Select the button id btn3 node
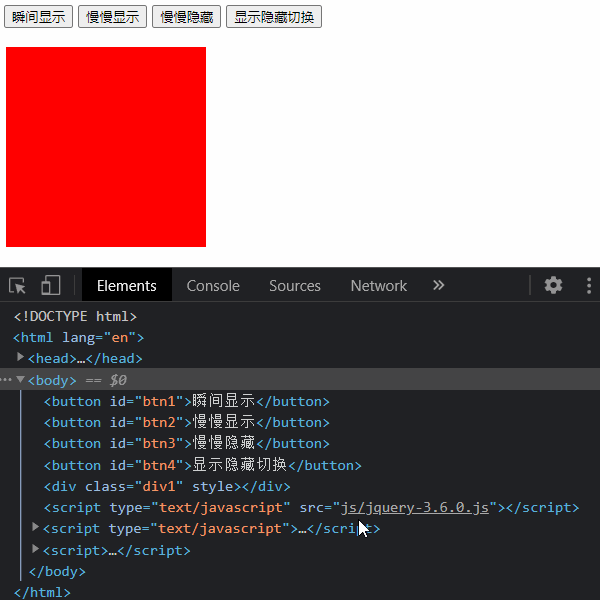 coord(186,443)
